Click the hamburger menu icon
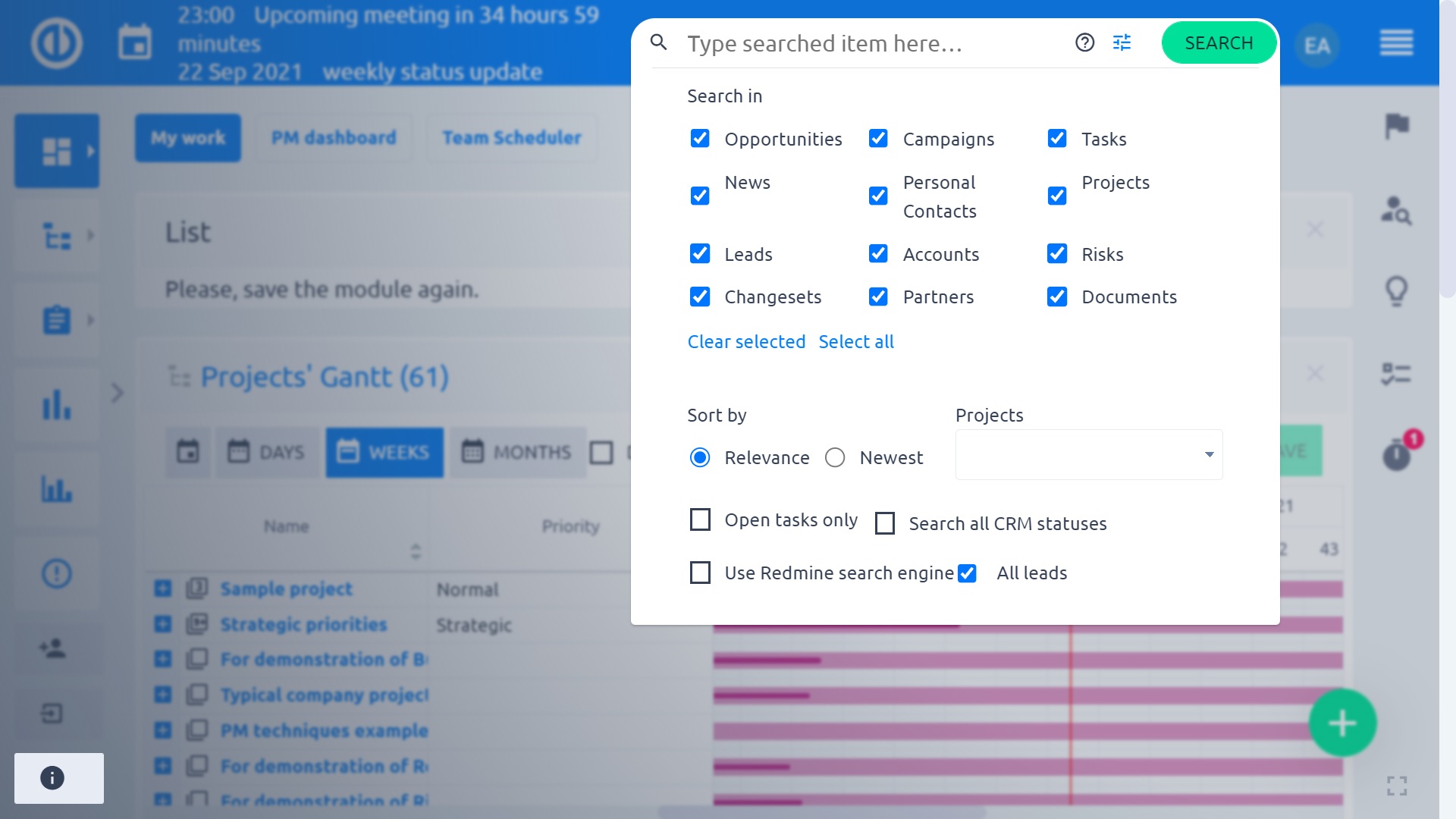Screen dimensions: 1456x819 [1396, 43]
